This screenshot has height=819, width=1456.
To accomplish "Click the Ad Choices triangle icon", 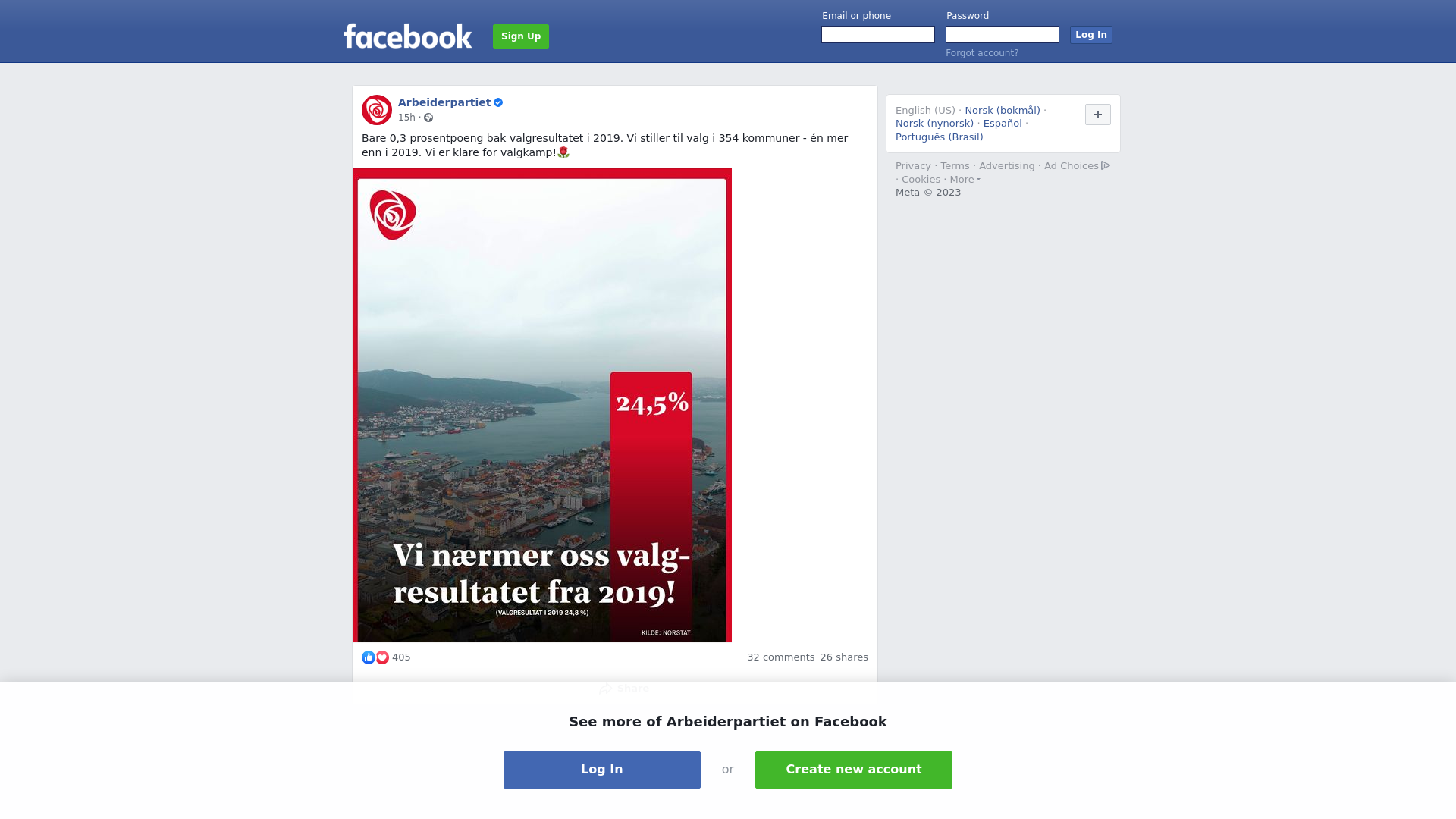I will coord(1106,165).
